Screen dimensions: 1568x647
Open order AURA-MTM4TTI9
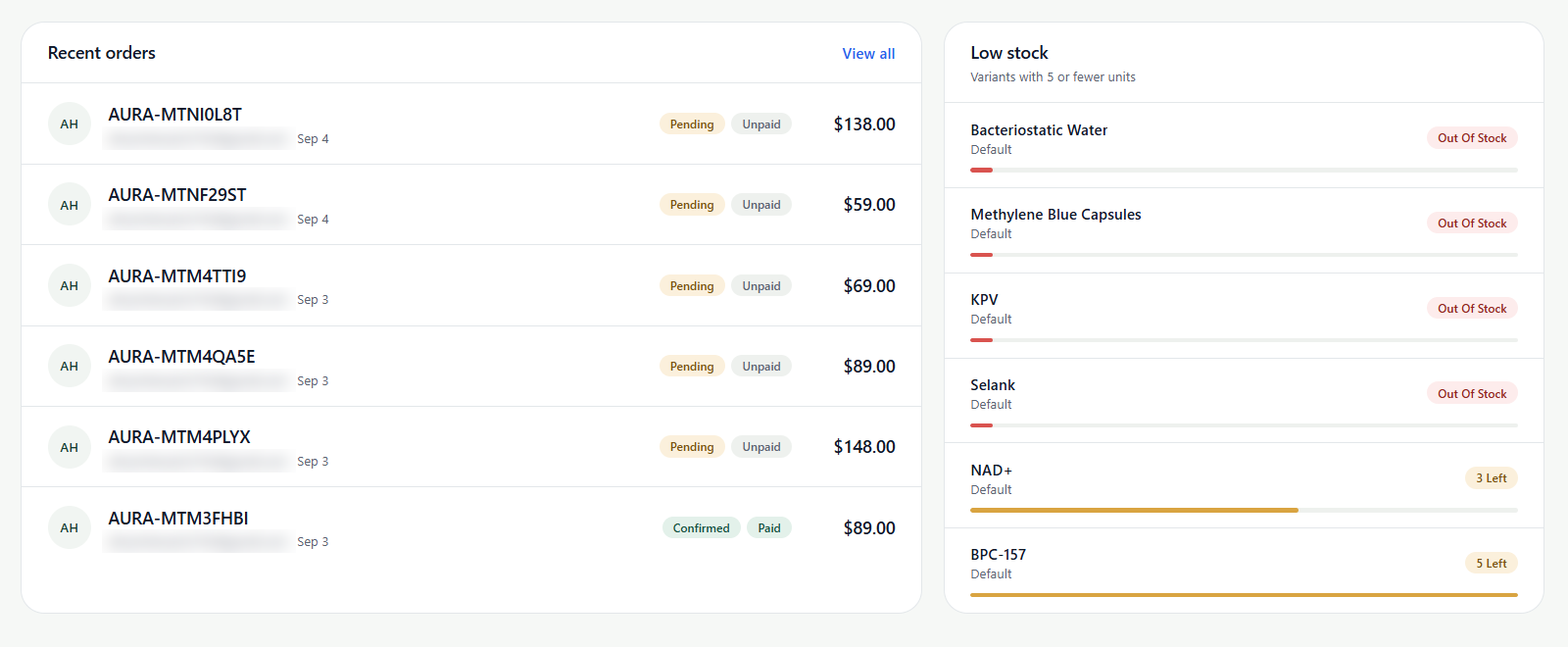[x=471, y=285]
